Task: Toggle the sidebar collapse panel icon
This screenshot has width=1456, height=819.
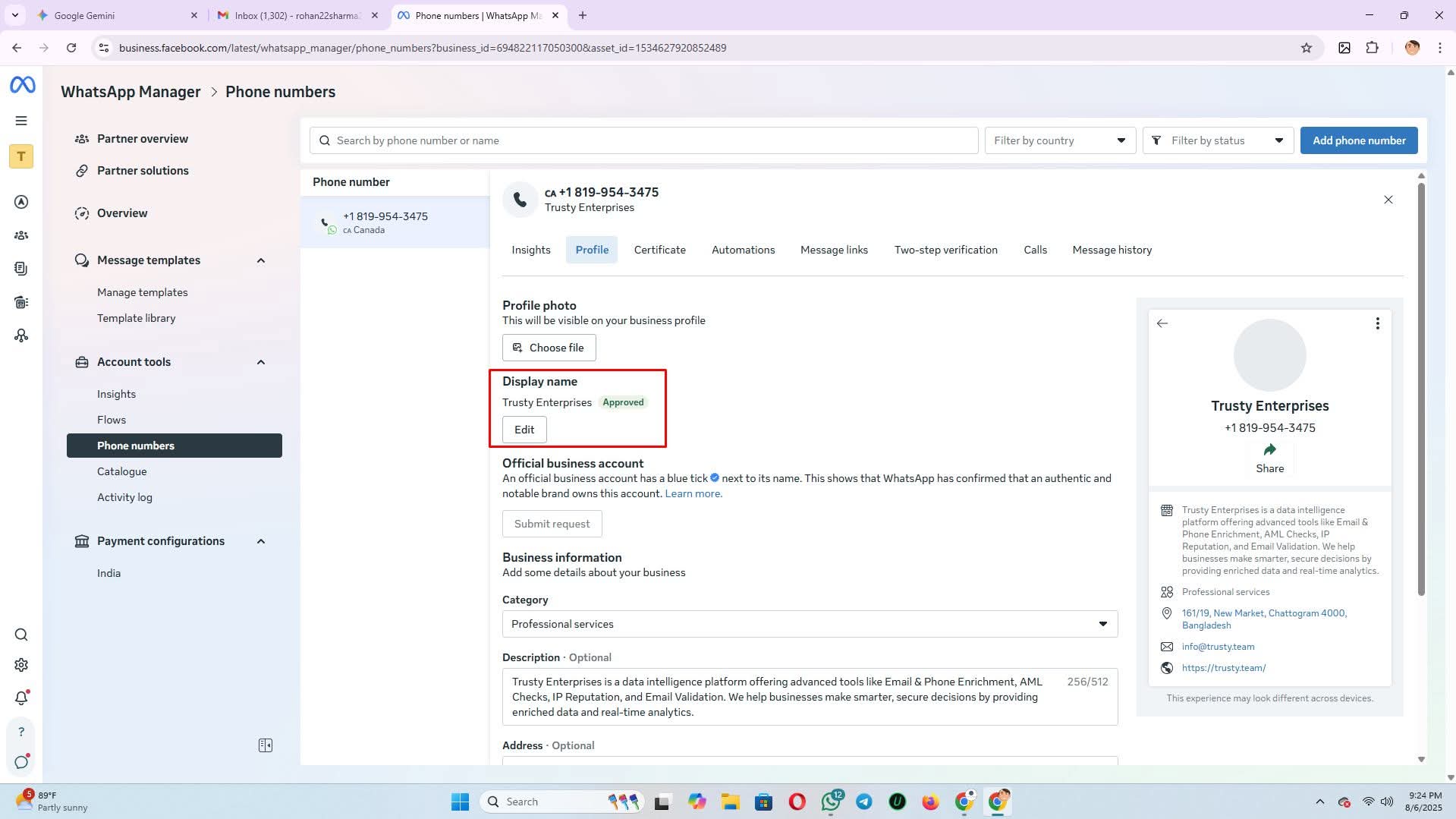Action: tap(266, 745)
